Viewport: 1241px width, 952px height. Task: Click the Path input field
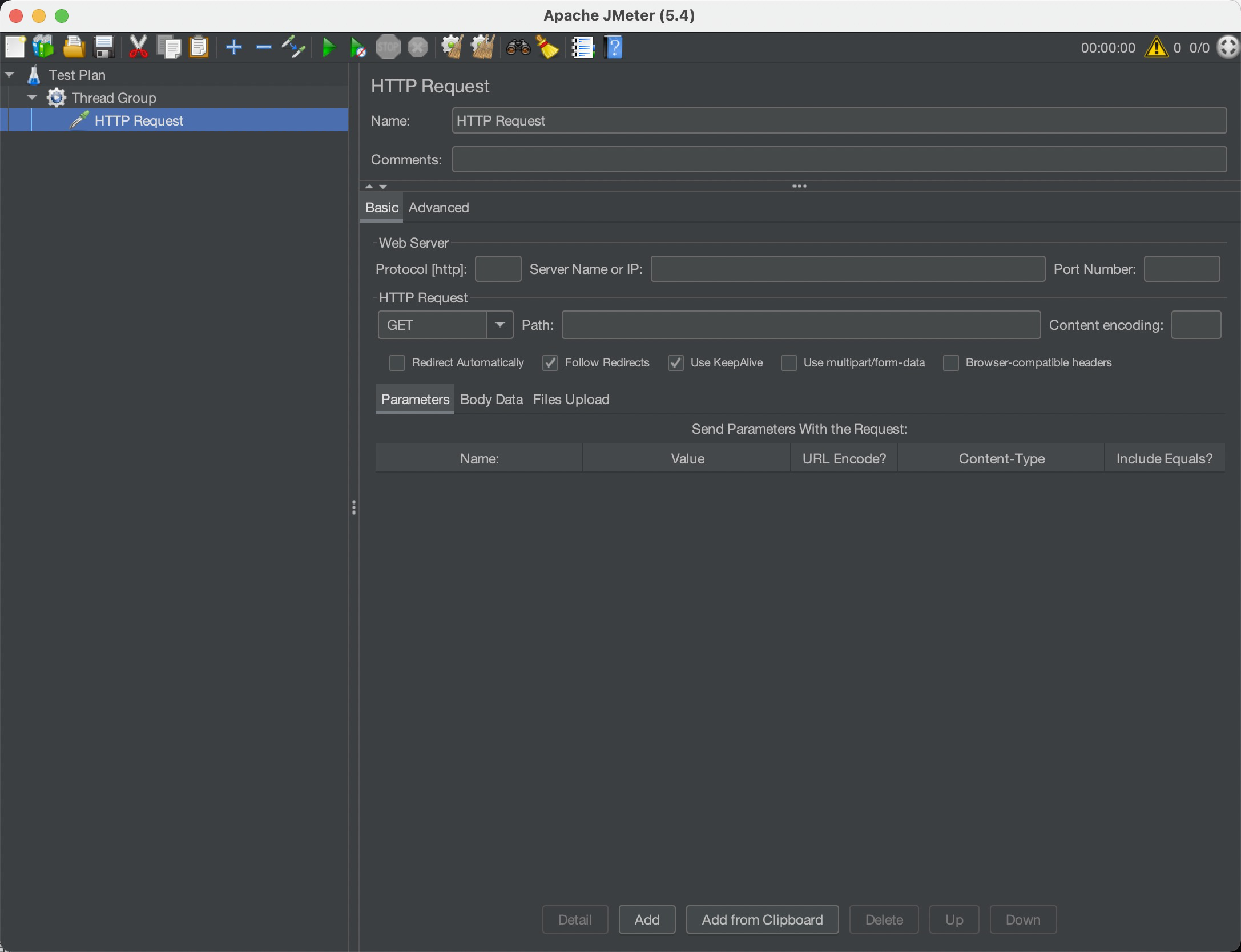coord(801,325)
